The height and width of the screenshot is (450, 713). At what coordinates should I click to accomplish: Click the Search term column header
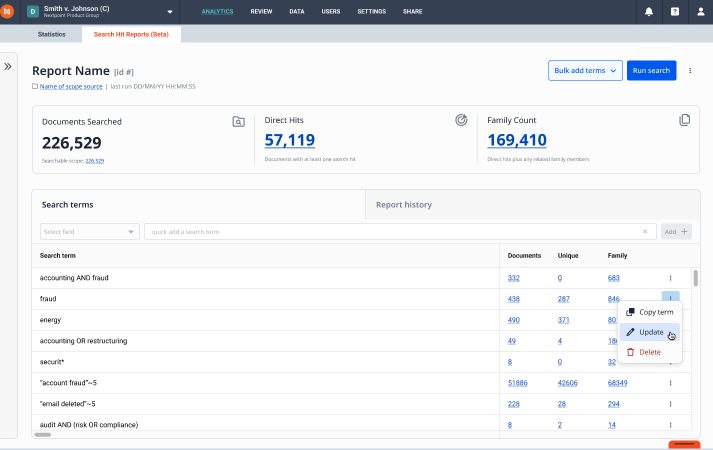click(58, 255)
